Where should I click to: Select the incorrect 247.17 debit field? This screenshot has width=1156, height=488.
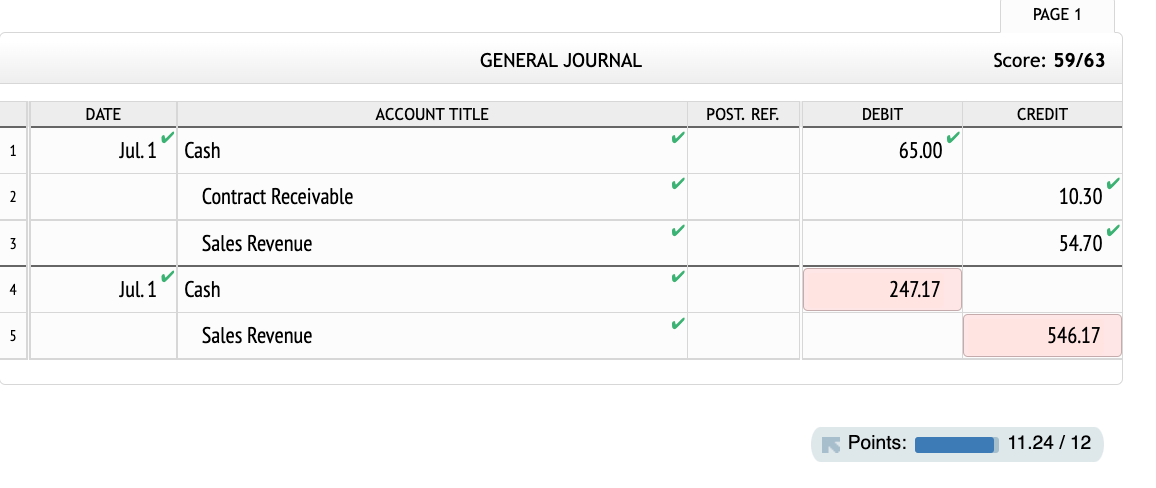(x=882, y=290)
